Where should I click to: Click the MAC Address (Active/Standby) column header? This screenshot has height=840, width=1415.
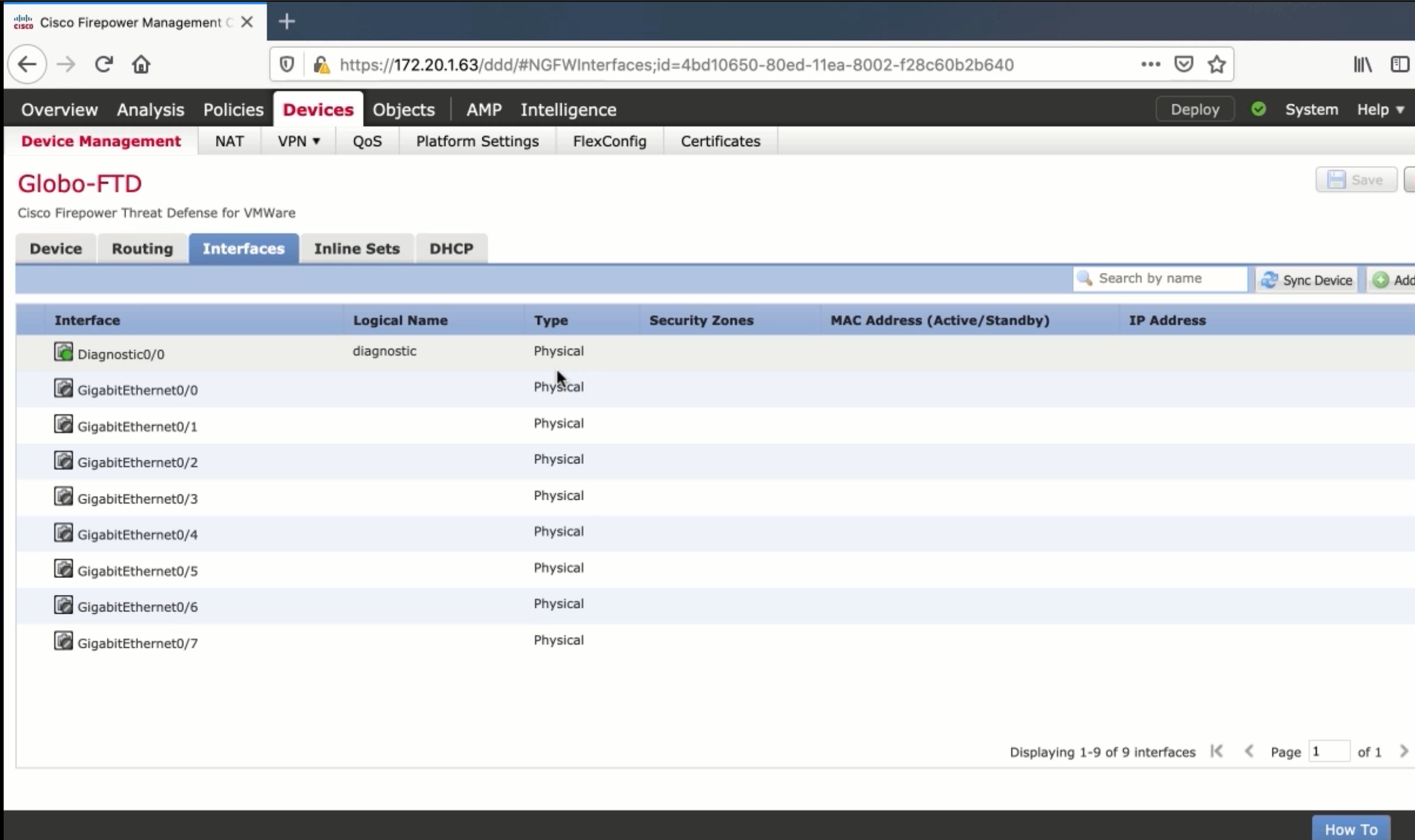pos(970,320)
